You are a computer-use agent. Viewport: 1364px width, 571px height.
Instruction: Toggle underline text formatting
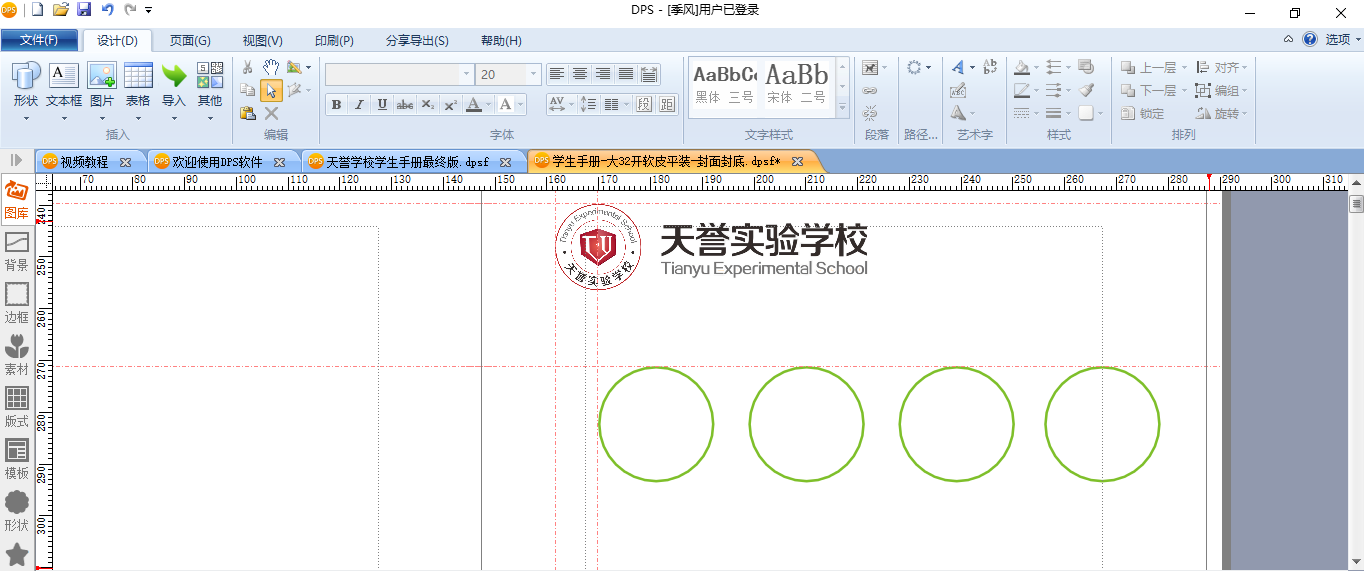click(382, 105)
